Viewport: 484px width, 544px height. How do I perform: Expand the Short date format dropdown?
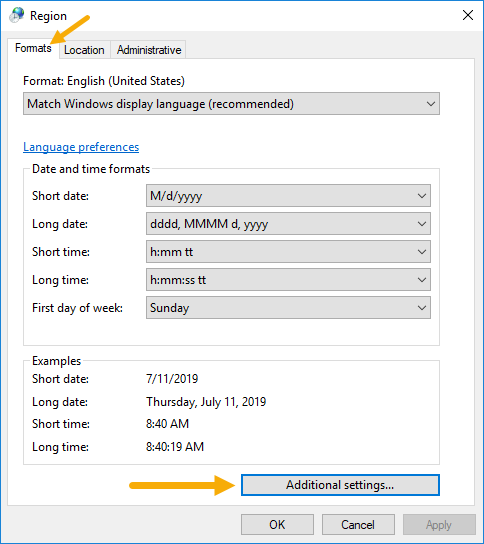(288, 196)
